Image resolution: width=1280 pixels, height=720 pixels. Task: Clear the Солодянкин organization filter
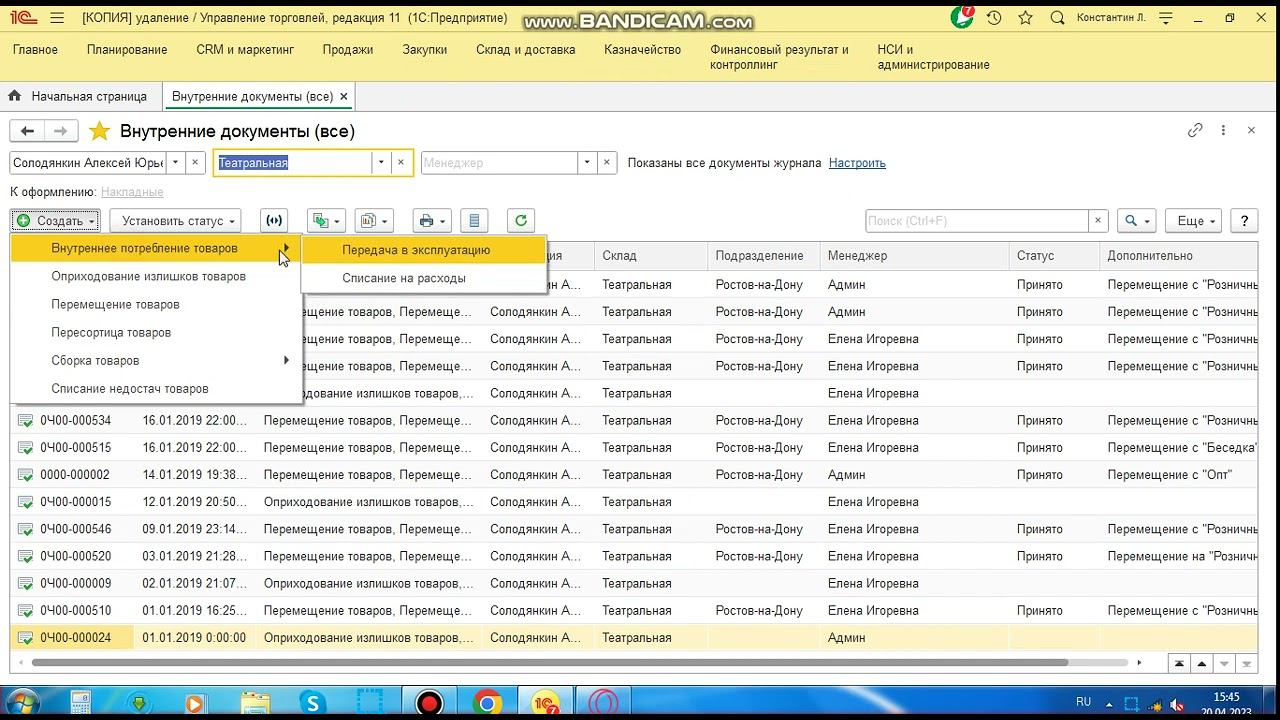(196, 163)
